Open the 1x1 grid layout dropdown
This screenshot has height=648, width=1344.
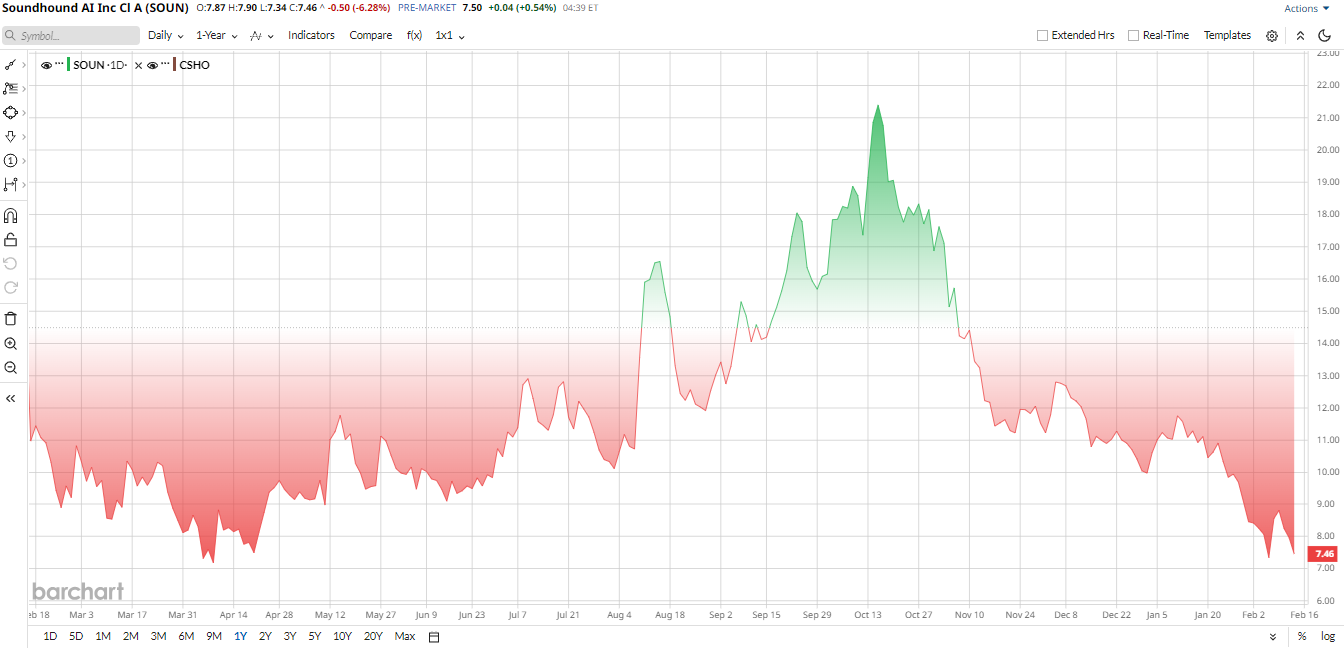pyautogui.click(x=450, y=35)
